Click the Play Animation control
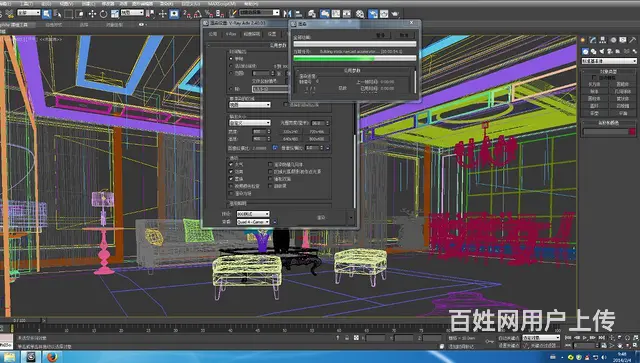 586,338
